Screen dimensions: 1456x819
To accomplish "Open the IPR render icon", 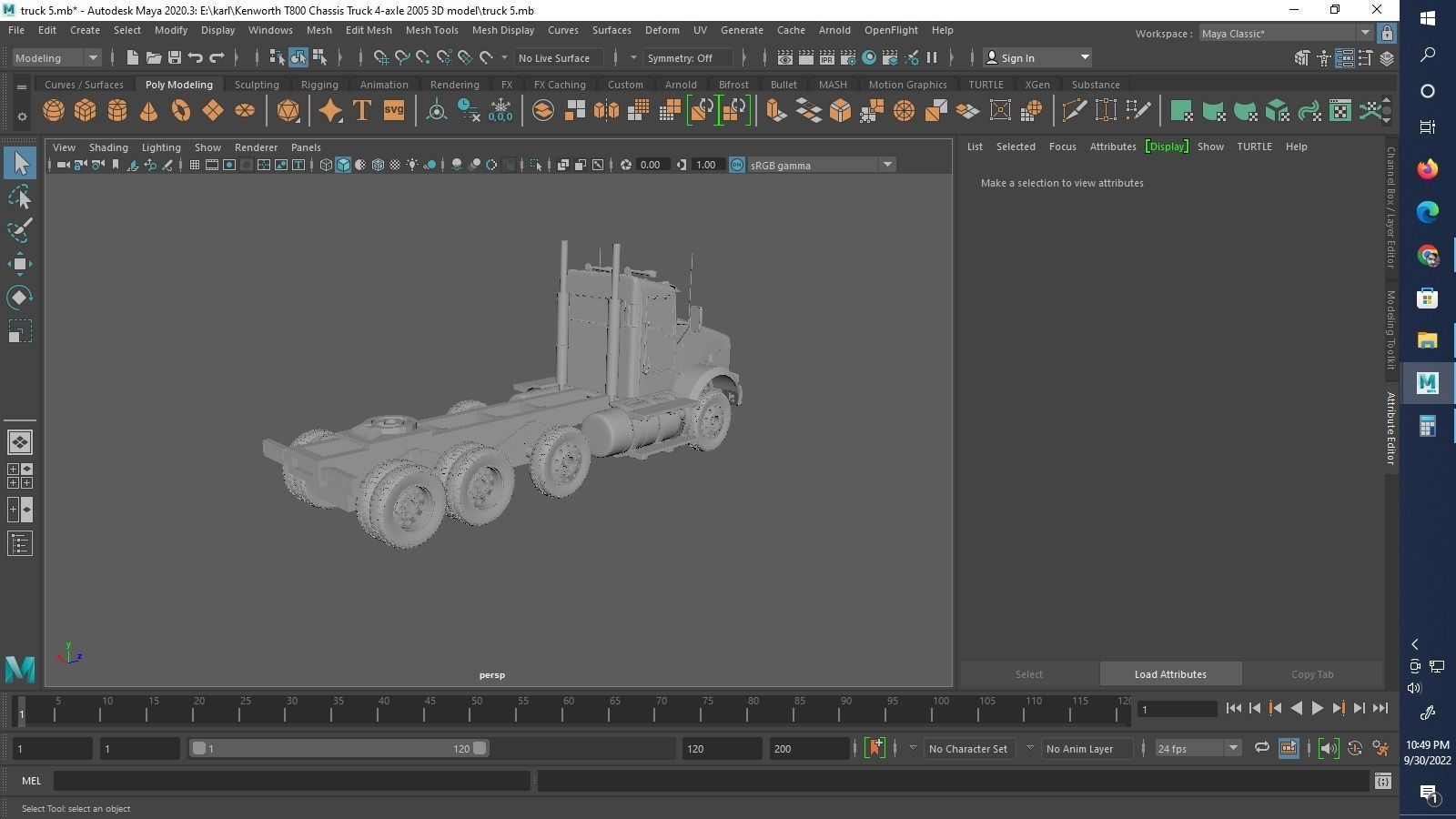I will [827, 57].
